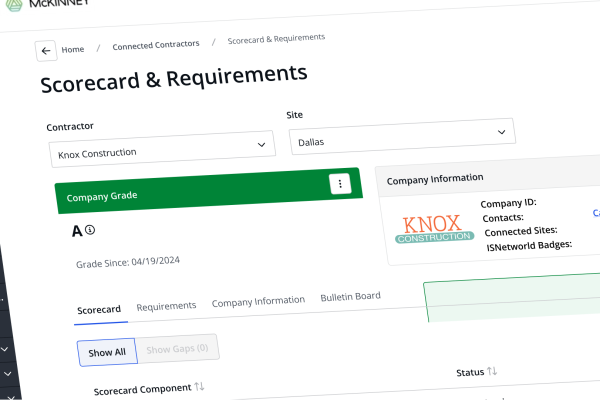The height and width of the screenshot is (400, 600).
Task: Click the Scorecard & Requirements page title
Action: pos(174,78)
